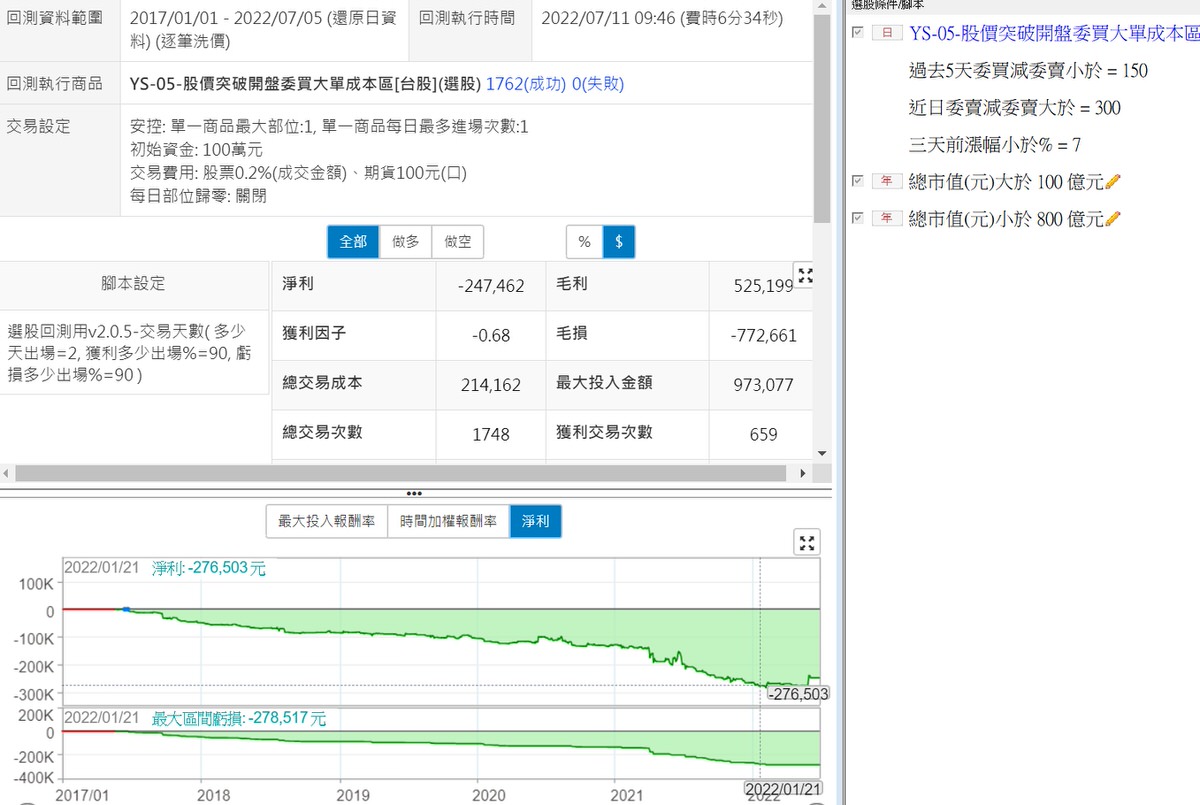This screenshot has height=805, width=1200.
Task: Uncheck the 總市值小於 800 億元 condition
Action: pyautogui.click(x=857, y=217)
